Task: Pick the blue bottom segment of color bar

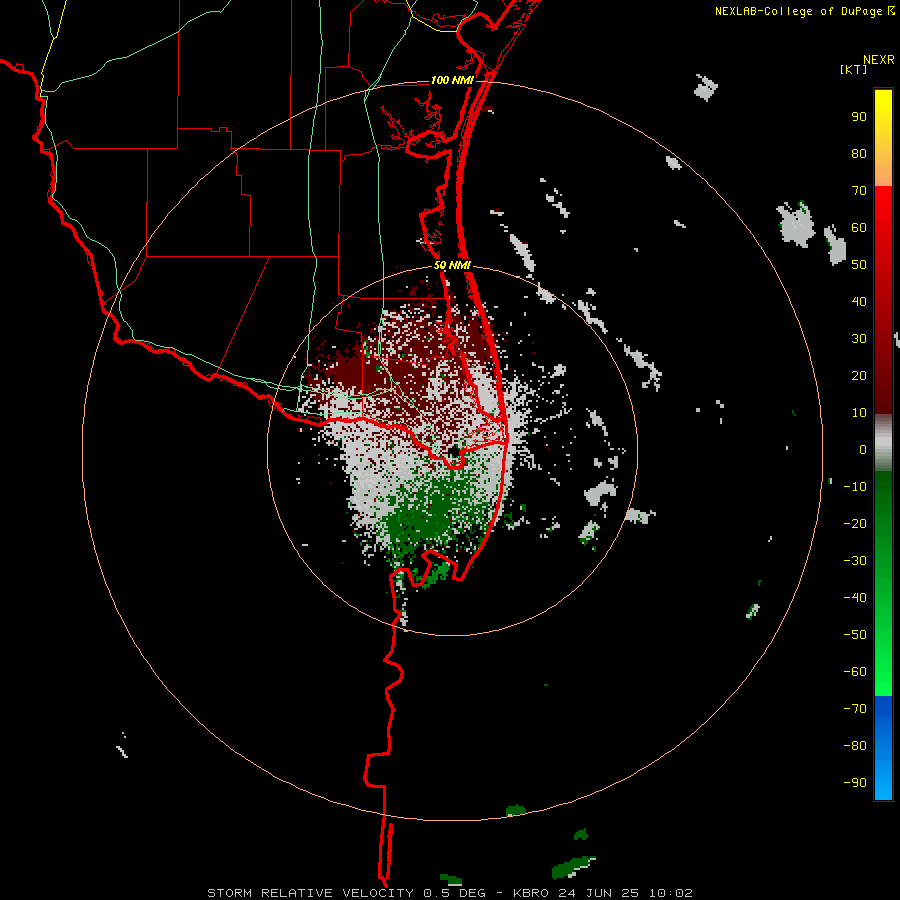Action: pos(883,748)
